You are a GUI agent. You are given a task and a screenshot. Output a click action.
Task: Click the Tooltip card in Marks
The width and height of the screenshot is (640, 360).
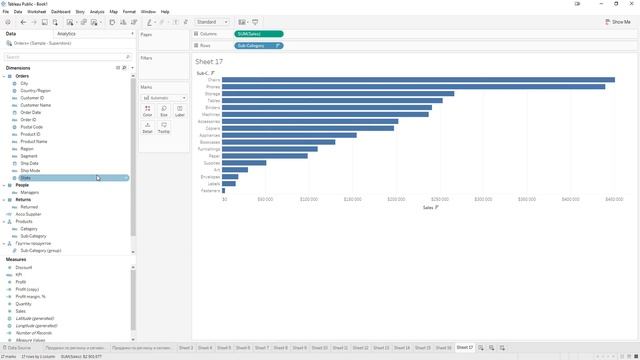click(x=164, y=128)
